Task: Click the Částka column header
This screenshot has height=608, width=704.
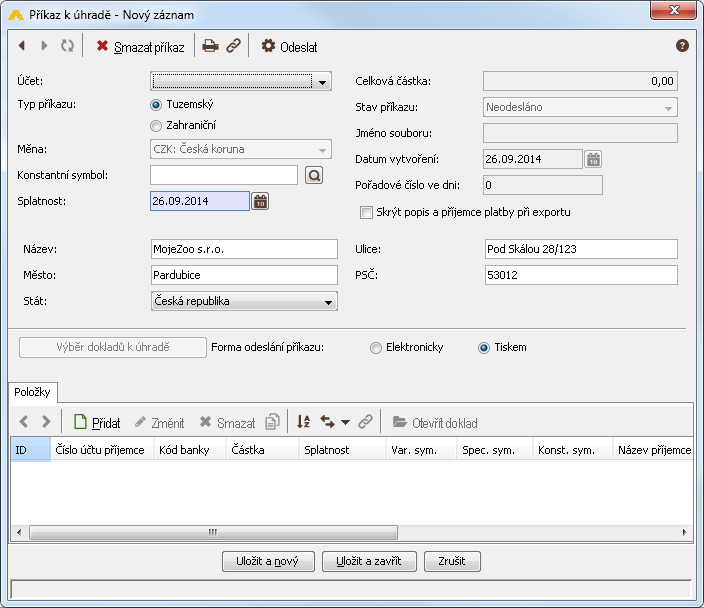Action: click(263, 450)
